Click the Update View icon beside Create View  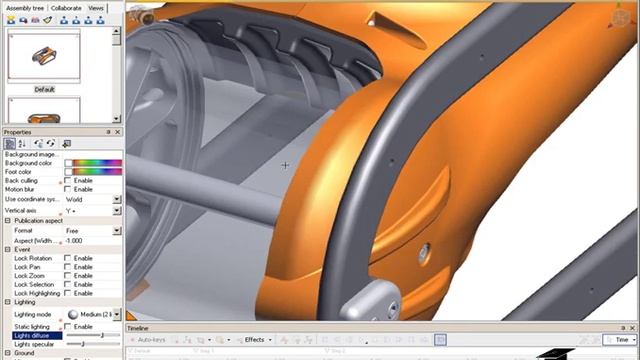click(23, 20)
